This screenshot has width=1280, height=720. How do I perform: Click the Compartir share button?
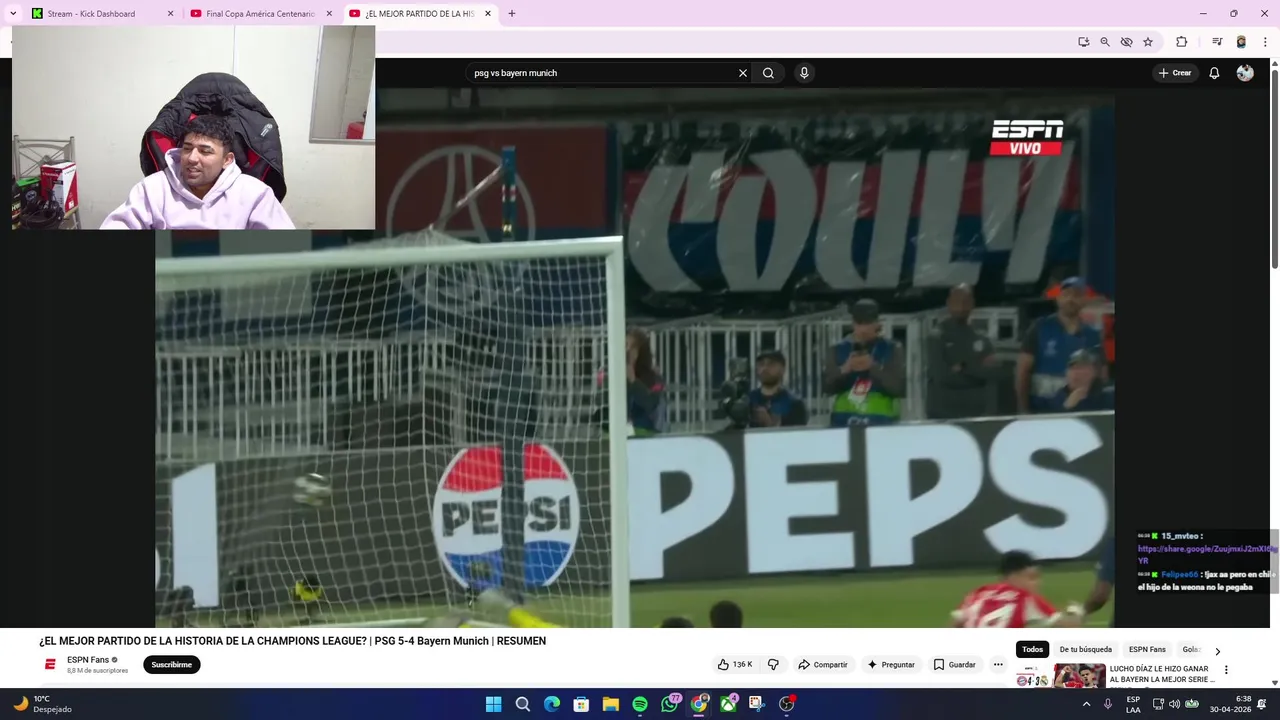click(822, 665)
